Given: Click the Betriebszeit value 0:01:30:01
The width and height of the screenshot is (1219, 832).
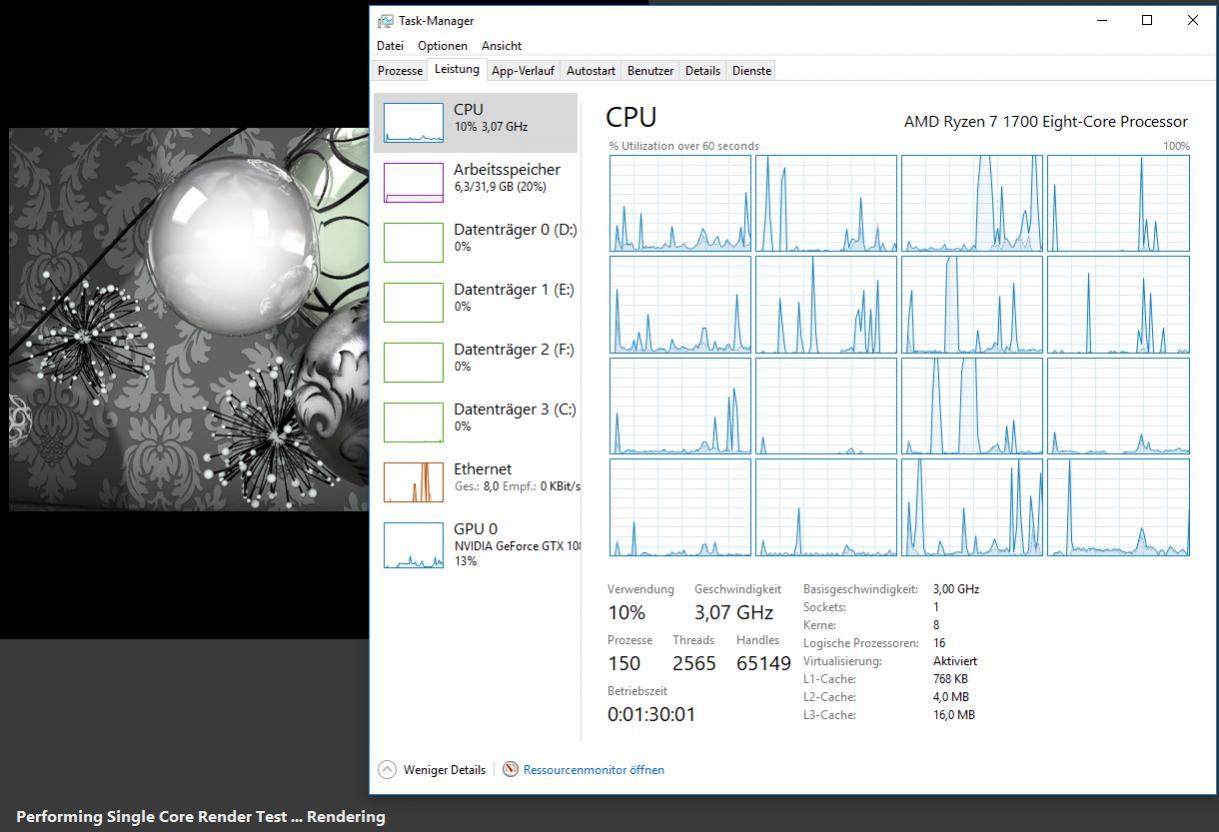Looking at the screenshot, I should pos(651,714).
